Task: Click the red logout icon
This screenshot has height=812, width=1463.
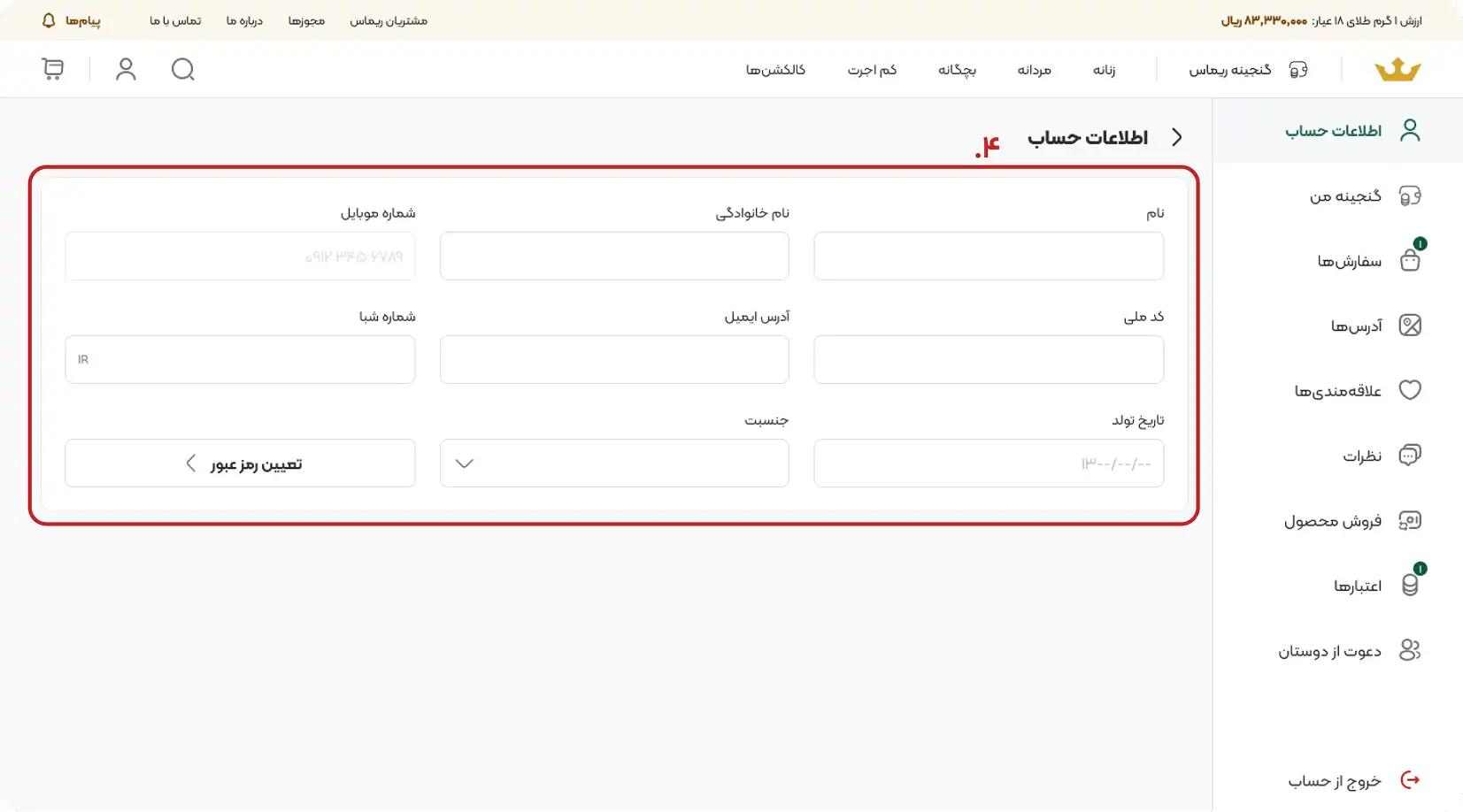Action: 1410,780
